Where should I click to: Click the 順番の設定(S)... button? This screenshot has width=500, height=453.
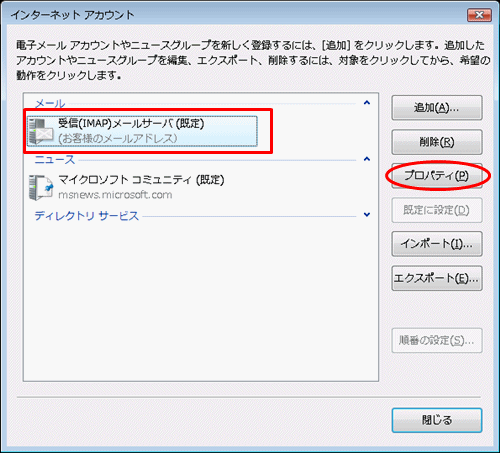click(x=437, y=340)
